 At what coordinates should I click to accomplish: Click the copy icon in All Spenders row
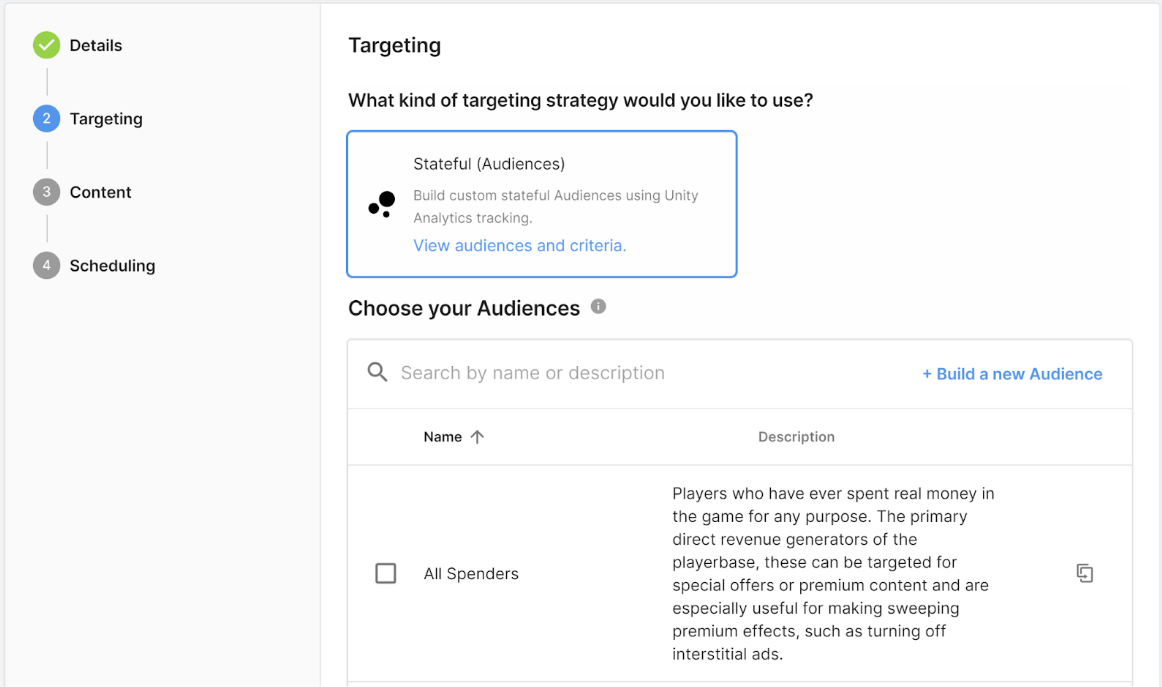coord(1084,573)
